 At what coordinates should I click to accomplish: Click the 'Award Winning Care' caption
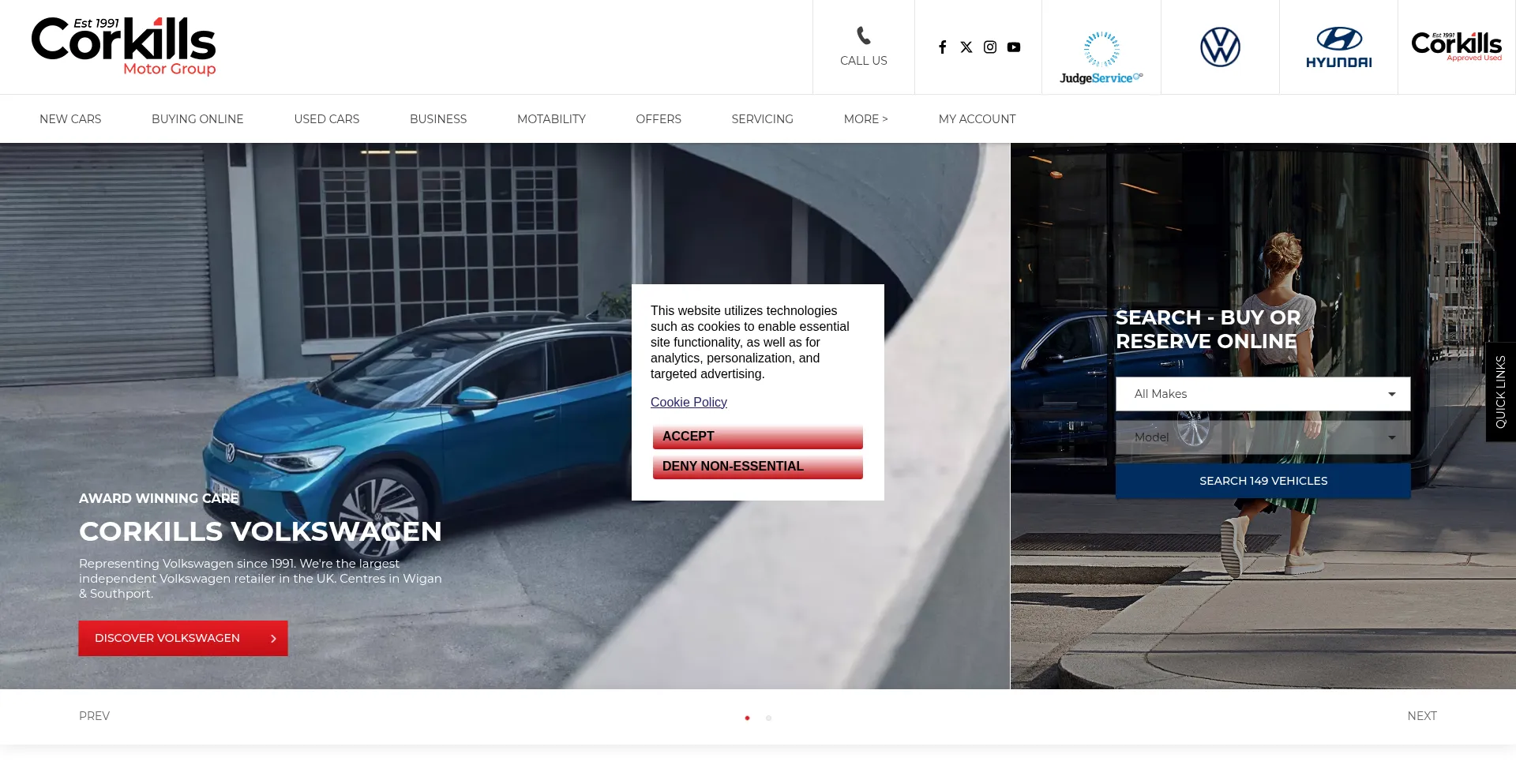159,498
